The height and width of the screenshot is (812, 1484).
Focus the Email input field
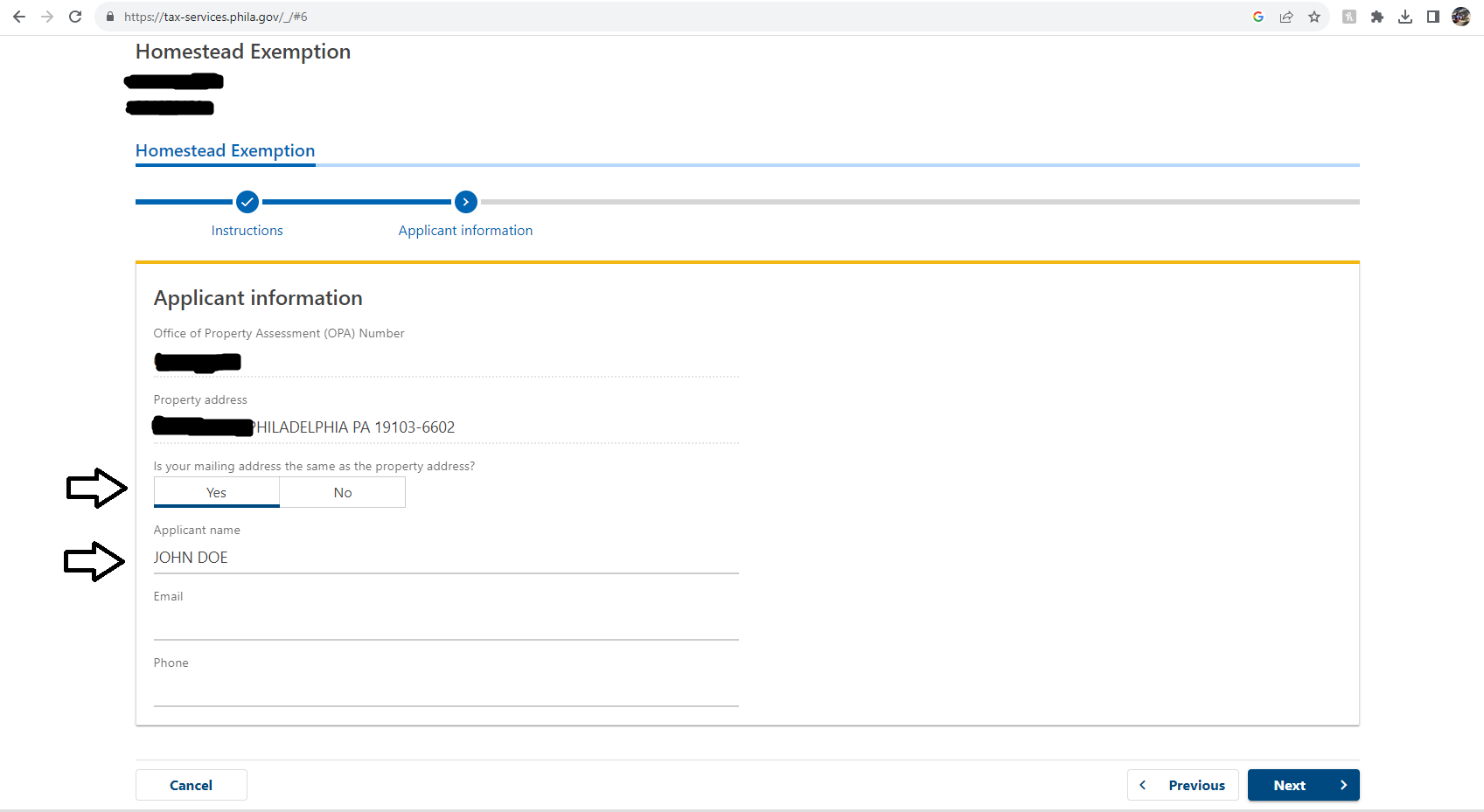pos(446,624)
